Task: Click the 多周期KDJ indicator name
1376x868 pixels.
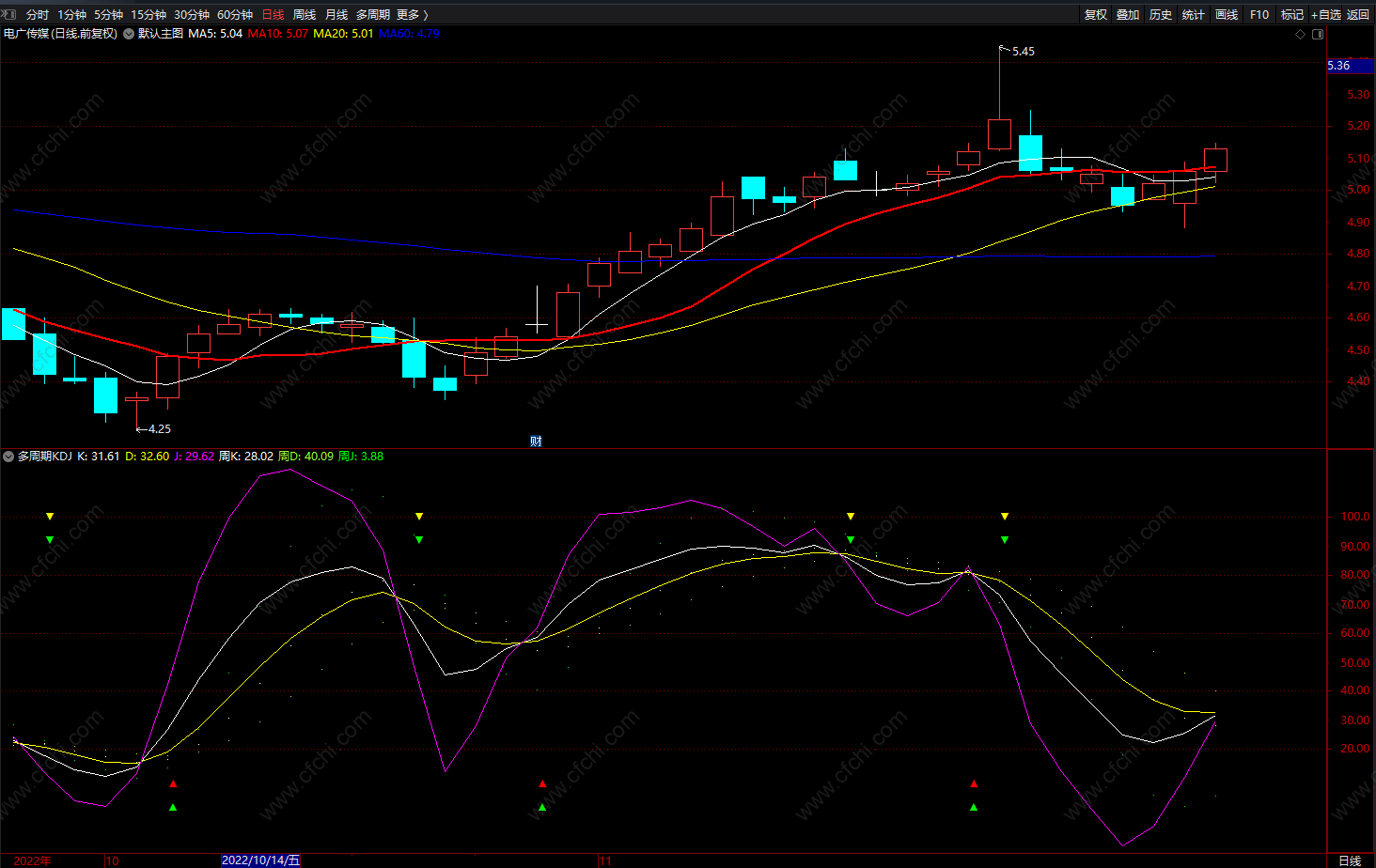Action: click(x=45, y=457)
